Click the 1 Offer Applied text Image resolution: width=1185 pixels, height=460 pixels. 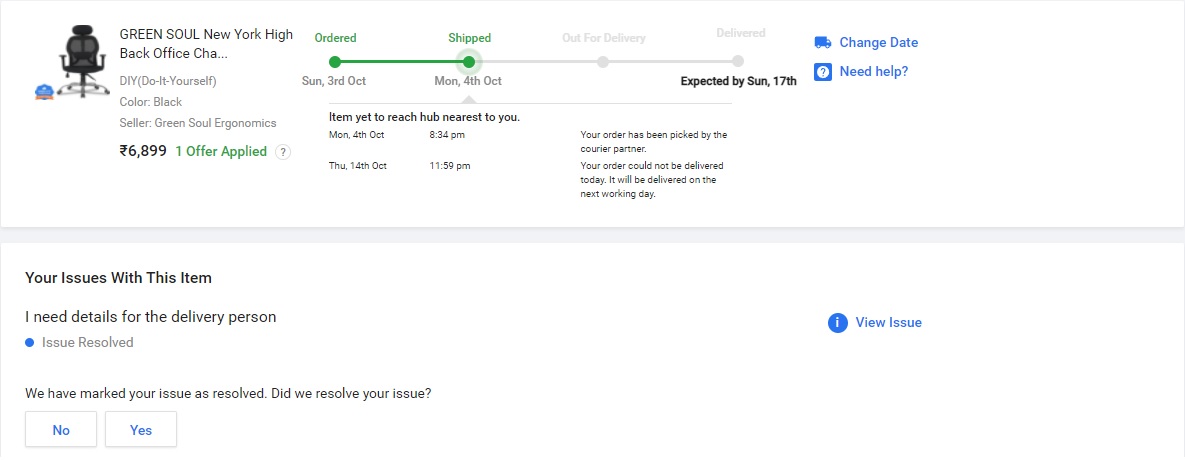click(221, 152)
